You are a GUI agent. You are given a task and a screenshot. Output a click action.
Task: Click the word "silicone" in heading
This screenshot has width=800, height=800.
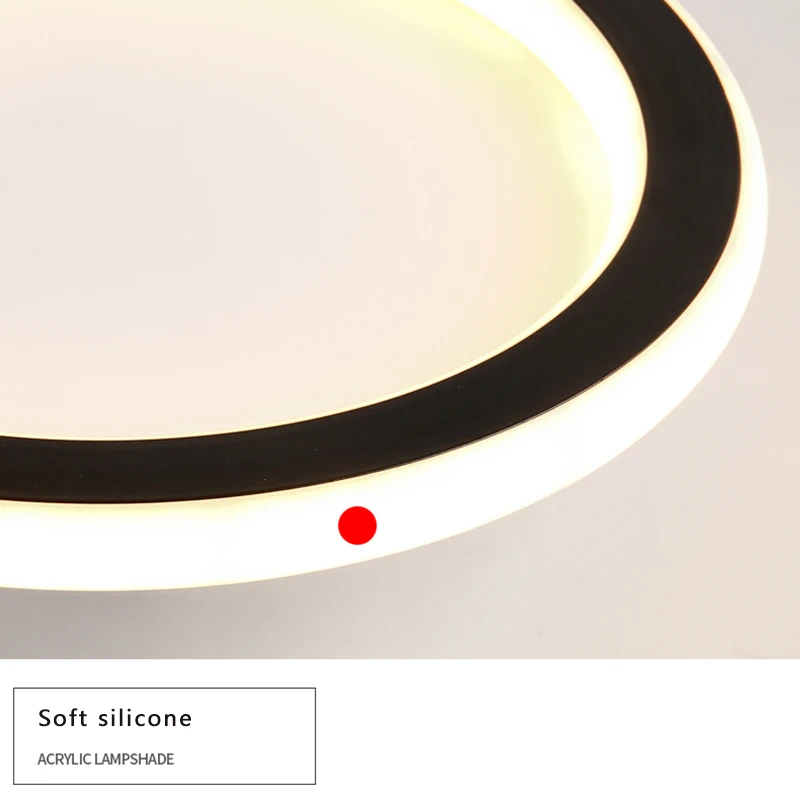(x=145, y=718)
